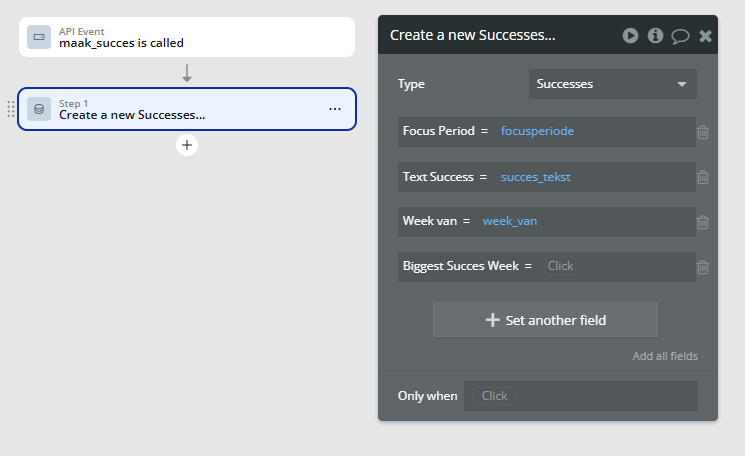Click the drag handle beside Step 1
Screen dimensions: 745x456
[11, 109]
